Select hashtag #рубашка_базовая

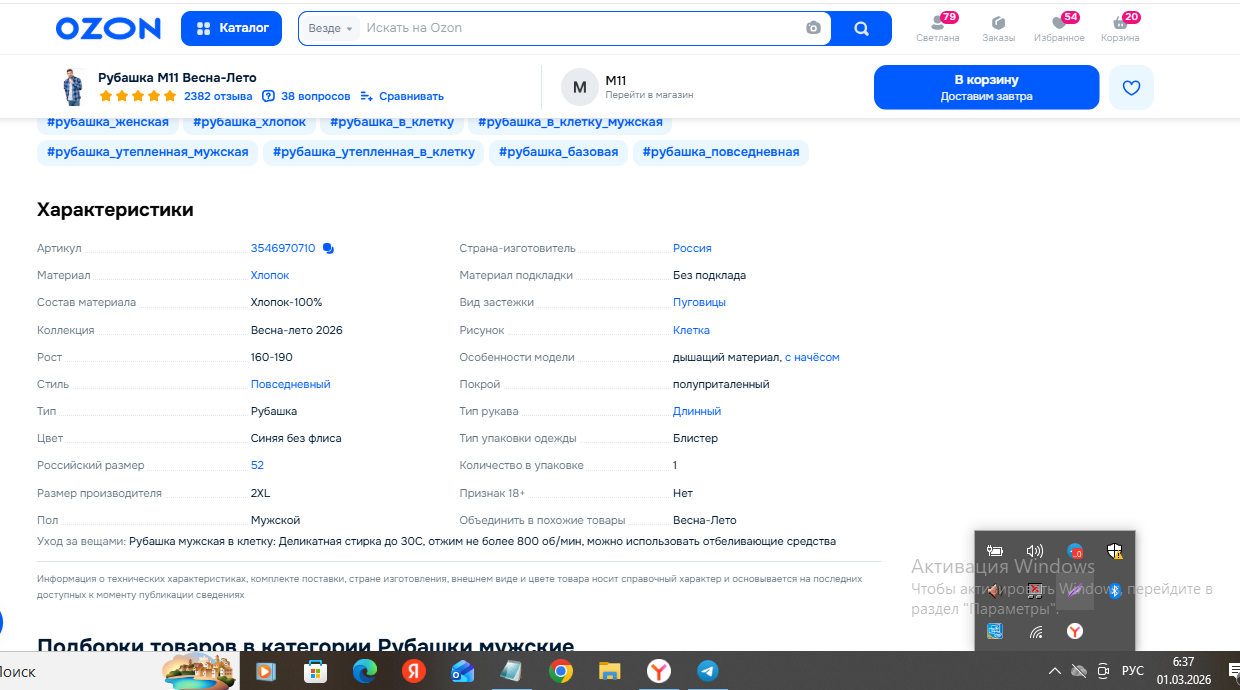(558, 152)
